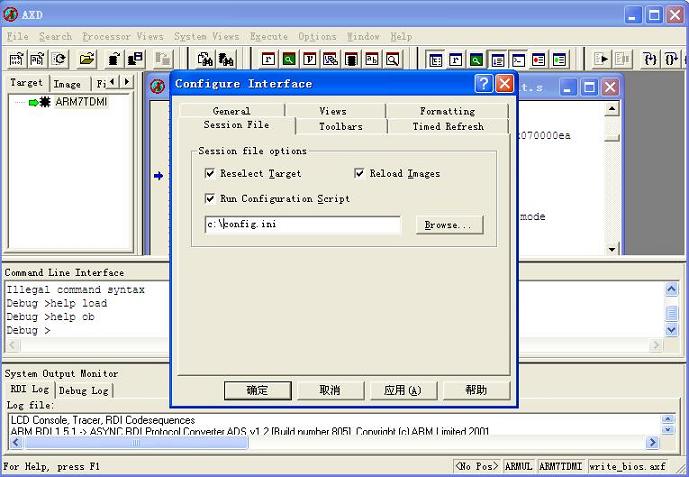Click the RDI log scroll-right arrow
Viewport: 689px width, 477px height.
[652, 442]
